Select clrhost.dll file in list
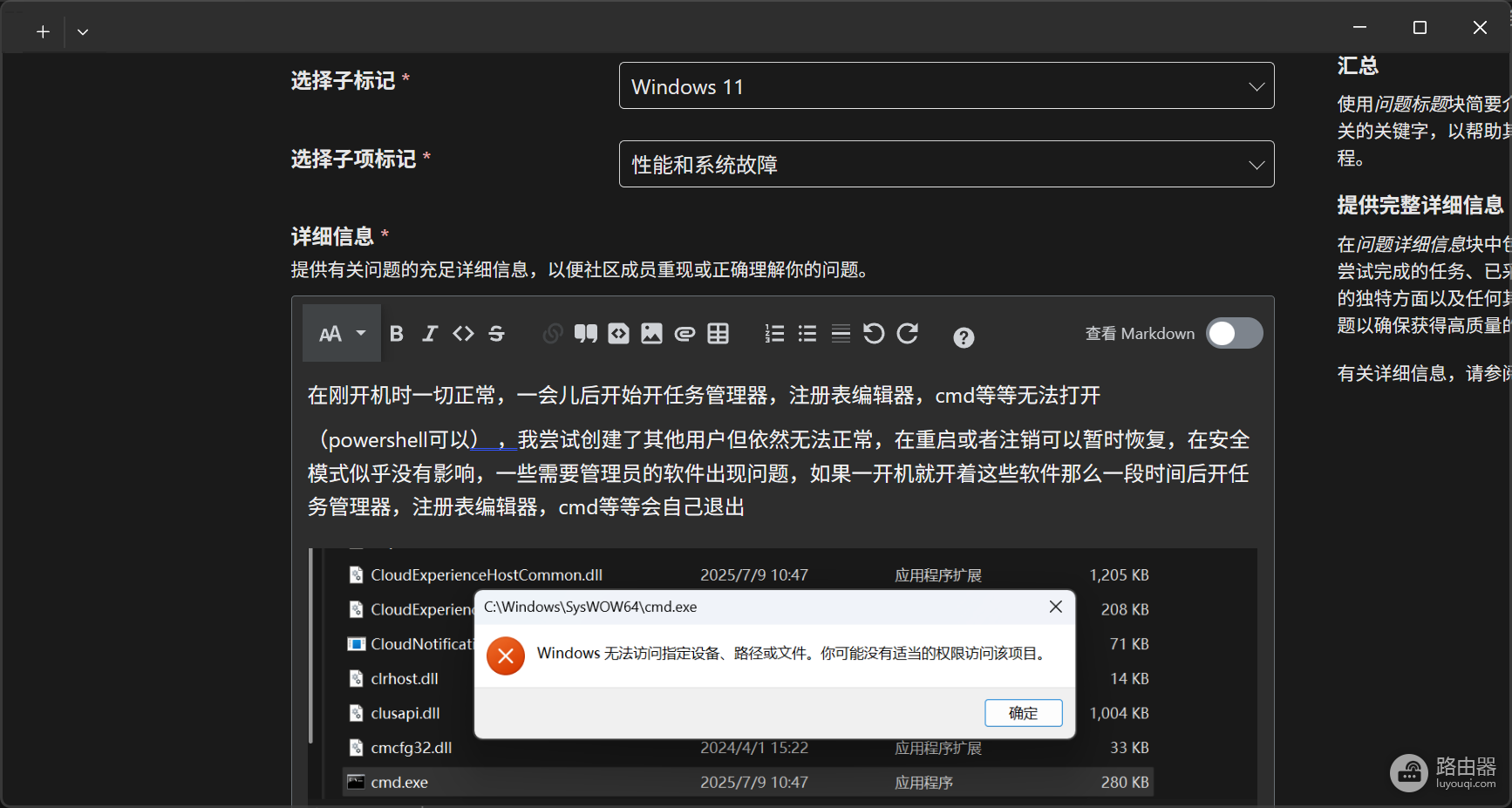The image size is (1512, 808). tap(405, 678)
